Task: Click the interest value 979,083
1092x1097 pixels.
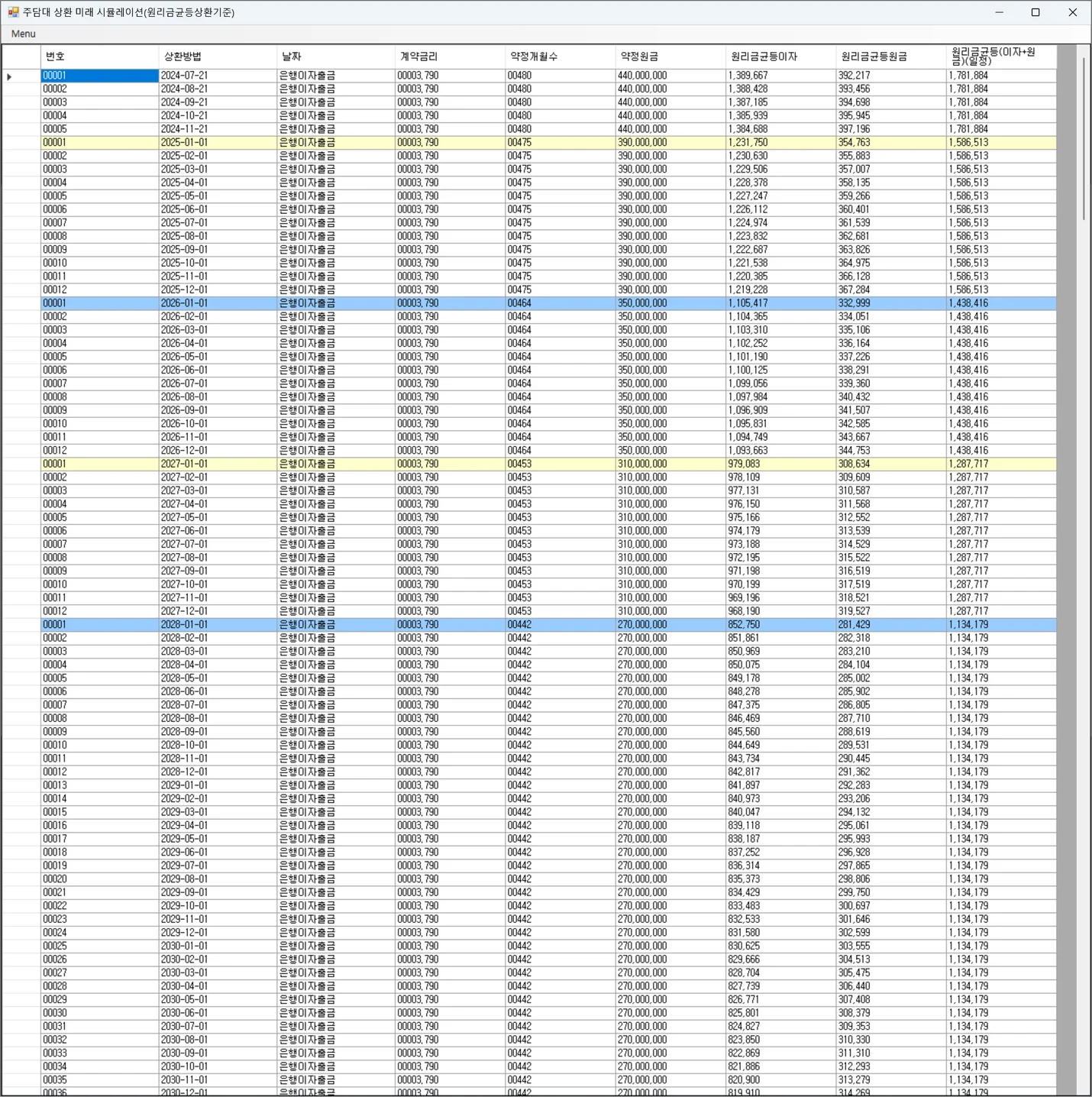Action: click(780, 464)
